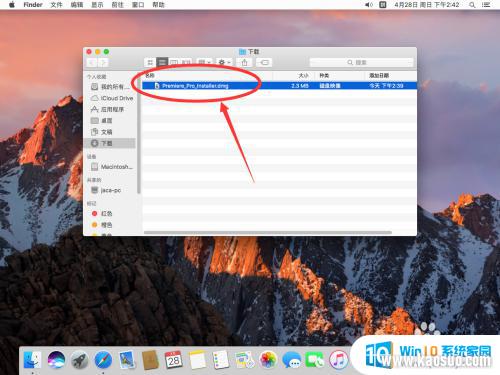Click the 下载 folder icon in title bar
The image size is (500, 375).
coord(242,52)
